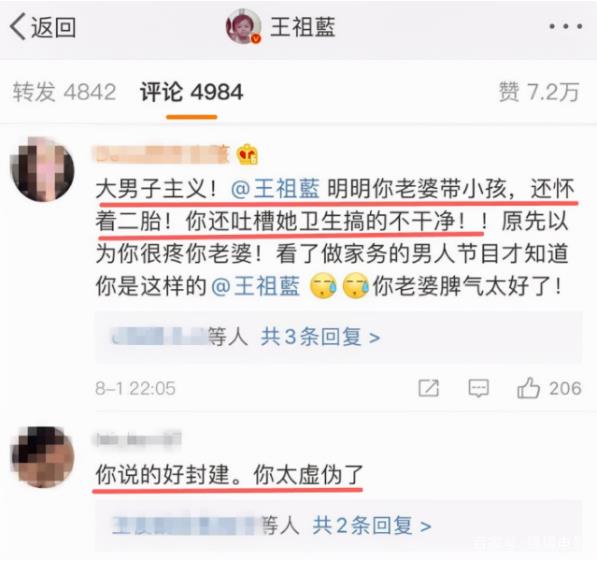597x575 pixels.
Task: Click the second commenter's blurred username
Action: (x=138, y=439)
